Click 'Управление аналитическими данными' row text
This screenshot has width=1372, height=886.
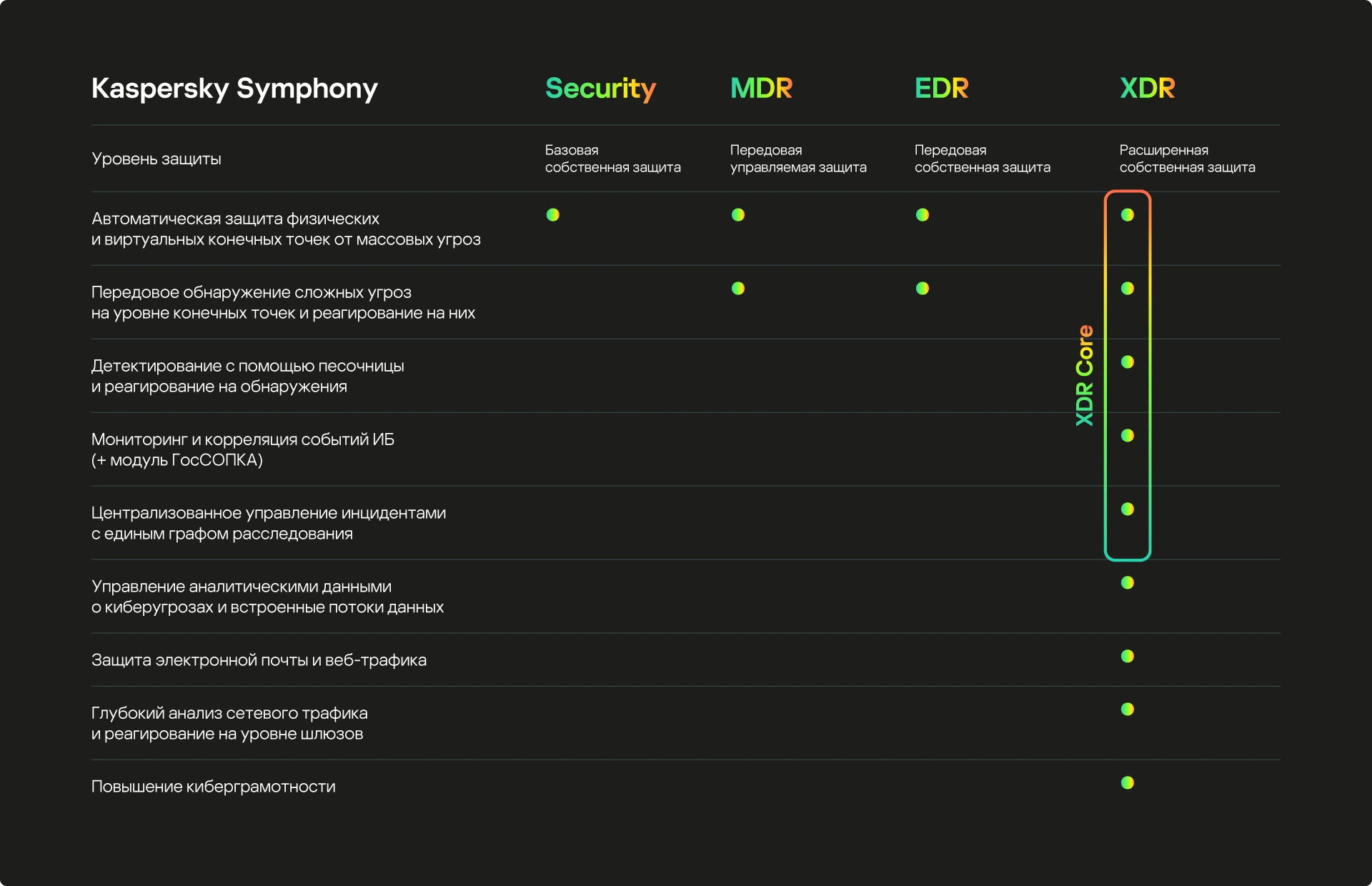[x=267, y=597]
